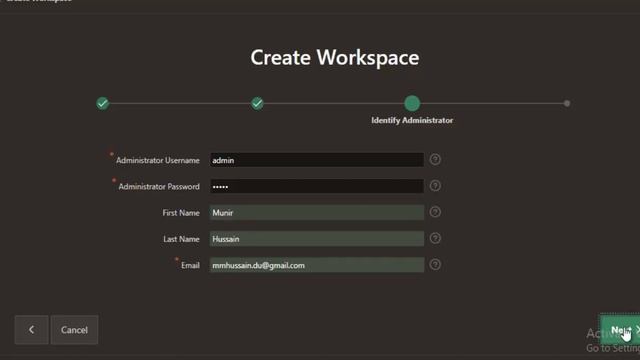
Task: Focus the Administrator Password input
Action: coord(316,186)
